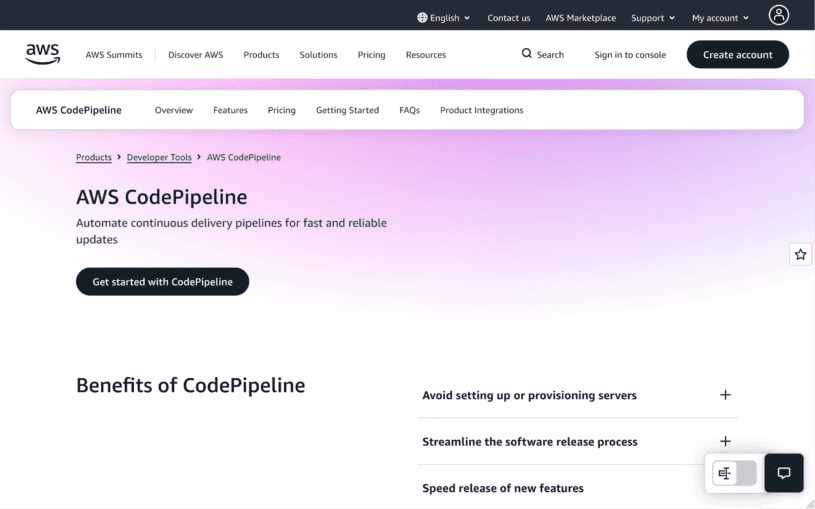Open the Contact us link
The width and height of the screenshot is (815, 509).
508,18
